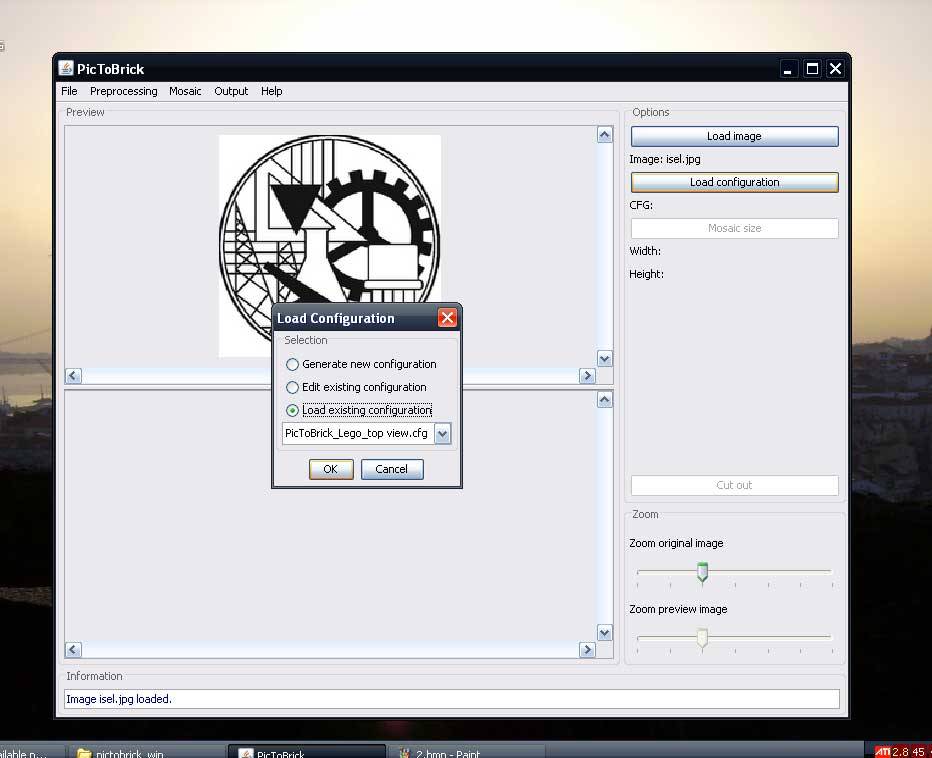Open the File menu

69,91
